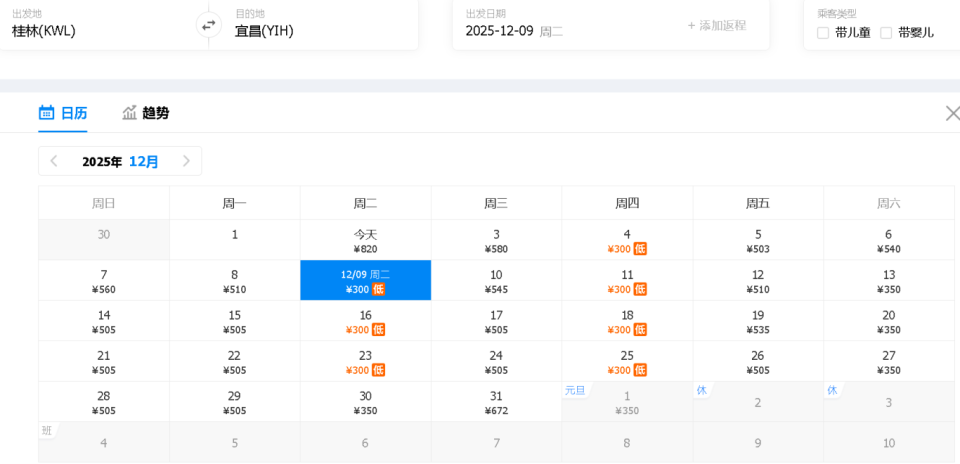This screenshot has height=464, width=960.
Task: Go to next month in calendar
Action: pos(186,161)
